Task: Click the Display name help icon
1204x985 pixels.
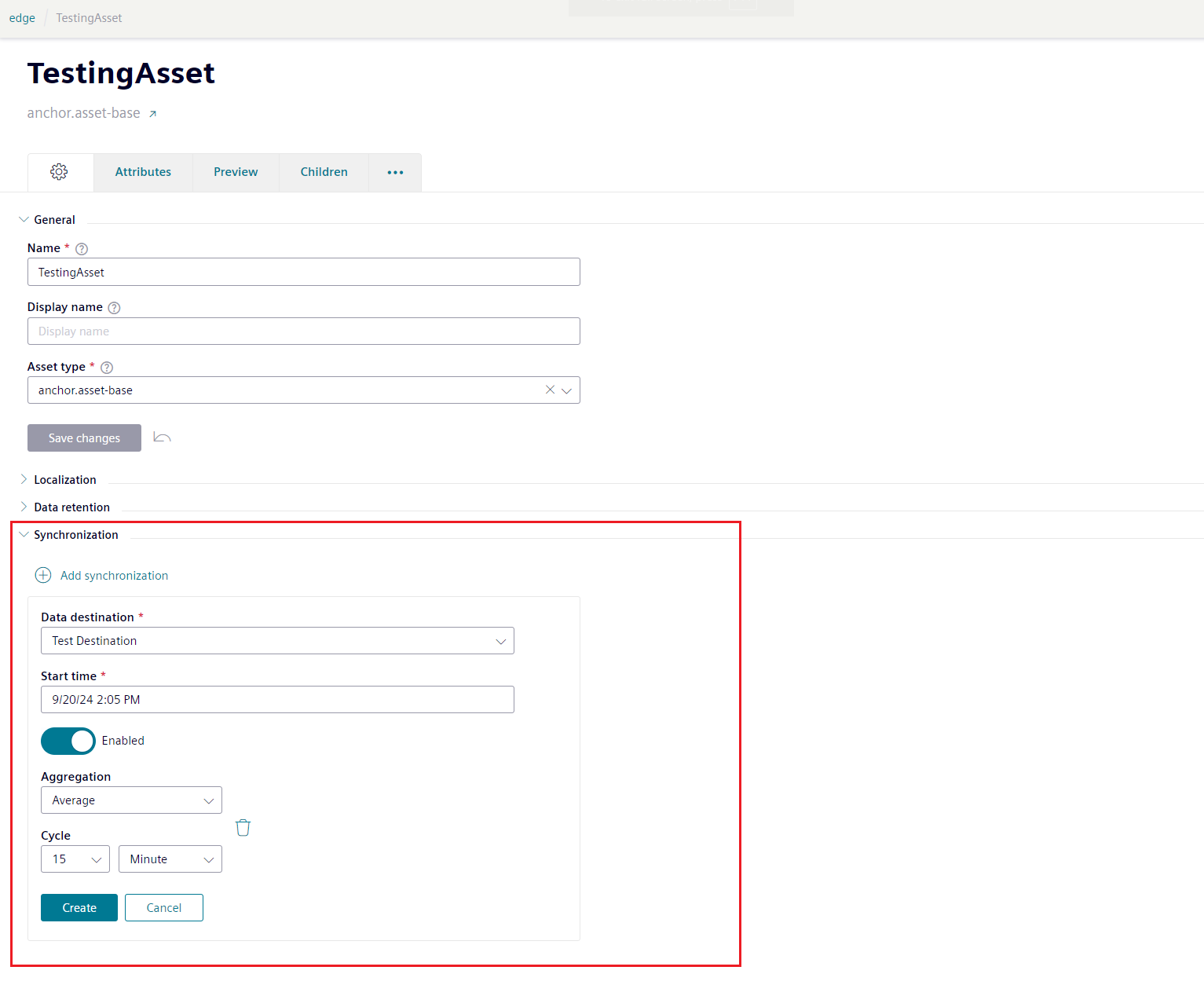Action: tap(114, 308)
